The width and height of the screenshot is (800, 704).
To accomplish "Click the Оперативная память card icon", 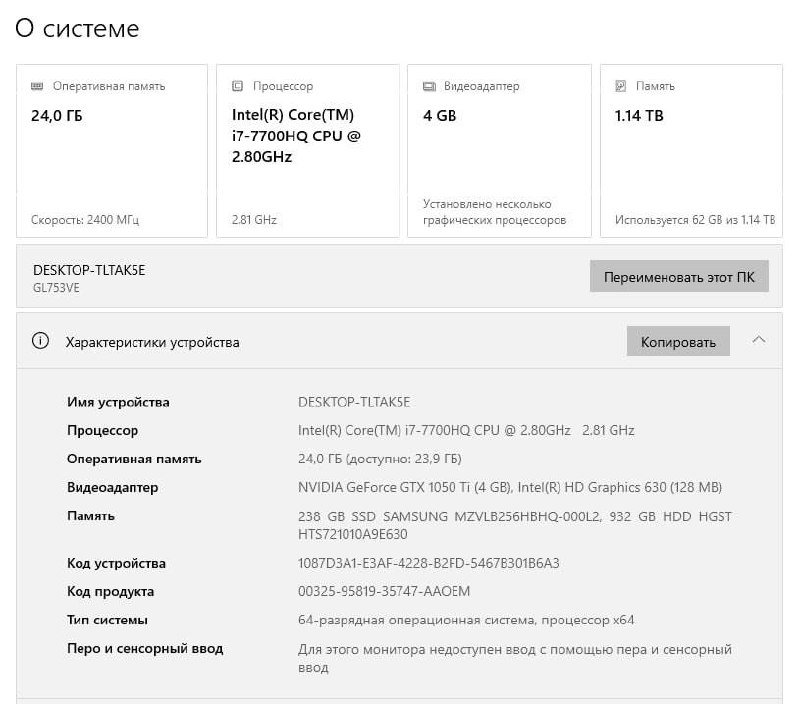I will 38,86.
